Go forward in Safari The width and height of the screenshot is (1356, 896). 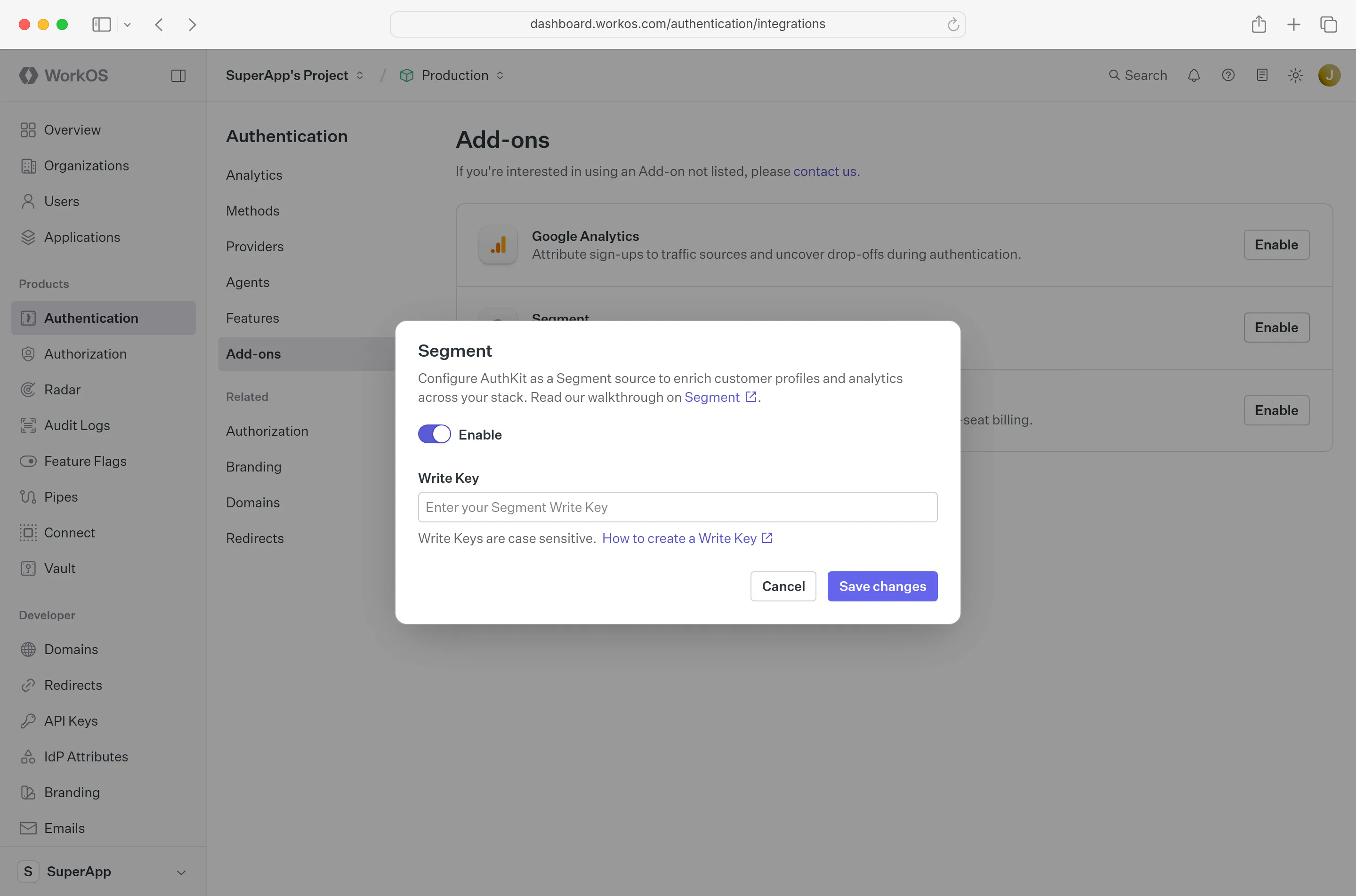point(192,24)
